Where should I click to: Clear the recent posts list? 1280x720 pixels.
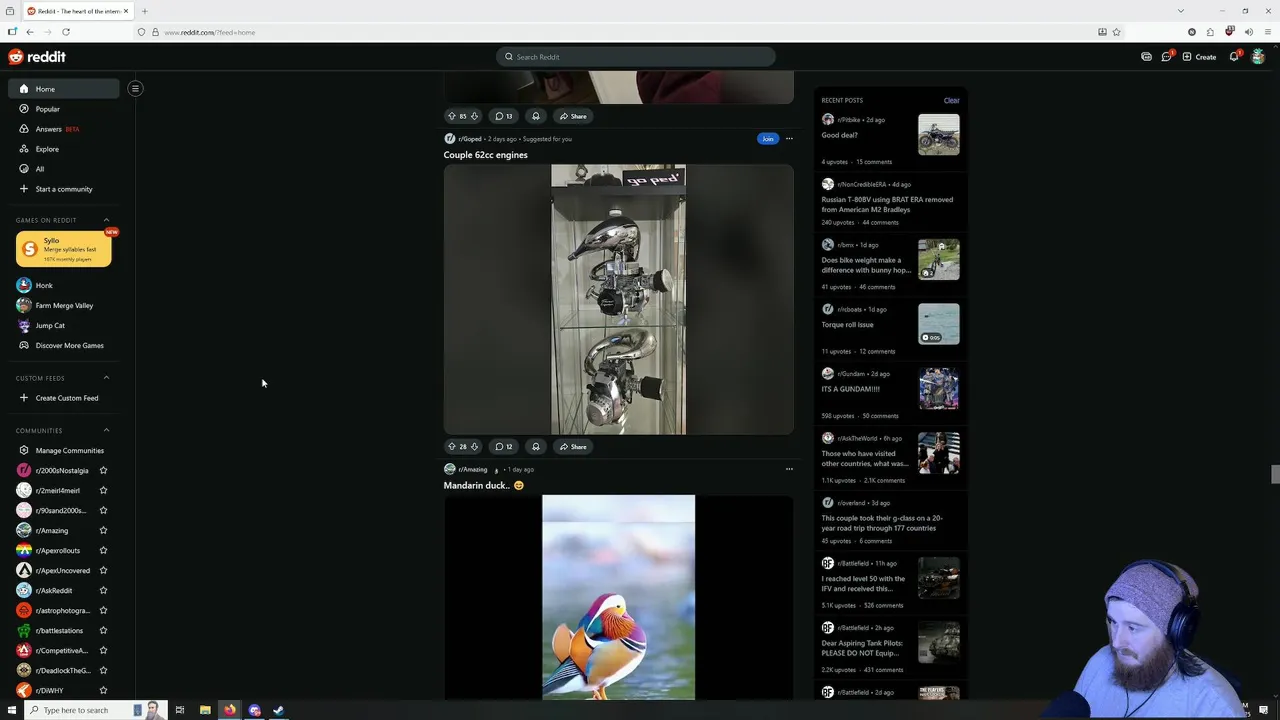951,100
